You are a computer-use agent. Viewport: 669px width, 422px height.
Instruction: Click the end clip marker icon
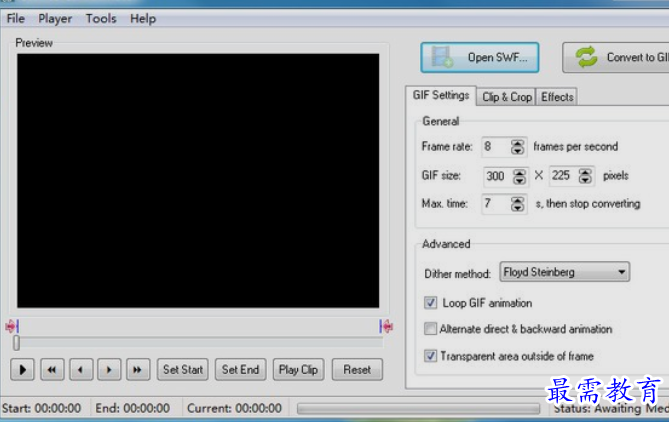386,326
